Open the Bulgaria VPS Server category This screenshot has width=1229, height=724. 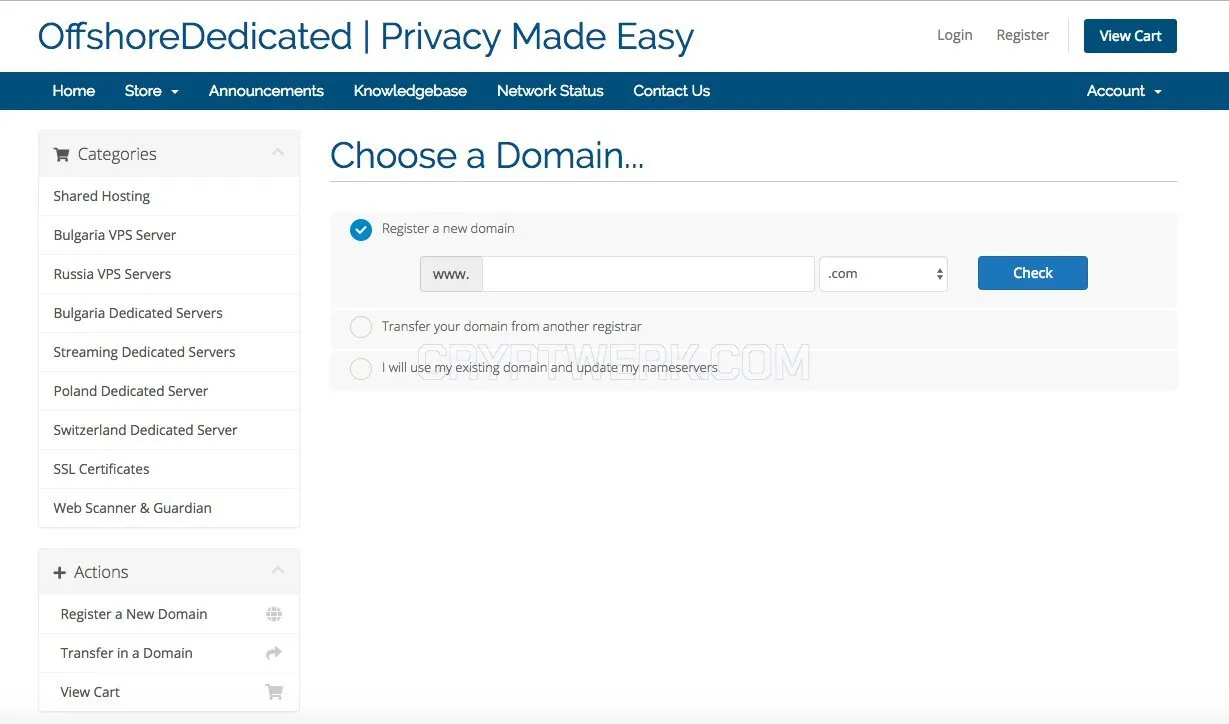[169, 235]
